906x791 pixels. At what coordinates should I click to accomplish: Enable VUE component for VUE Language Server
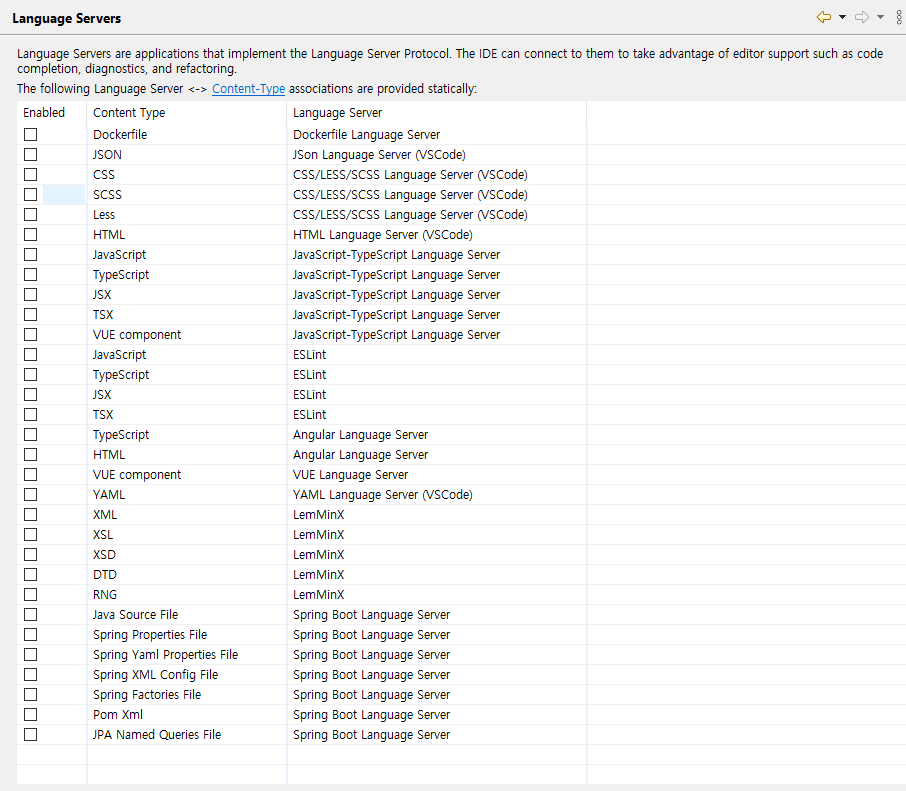pyautogui.click(x=31, y=475)
